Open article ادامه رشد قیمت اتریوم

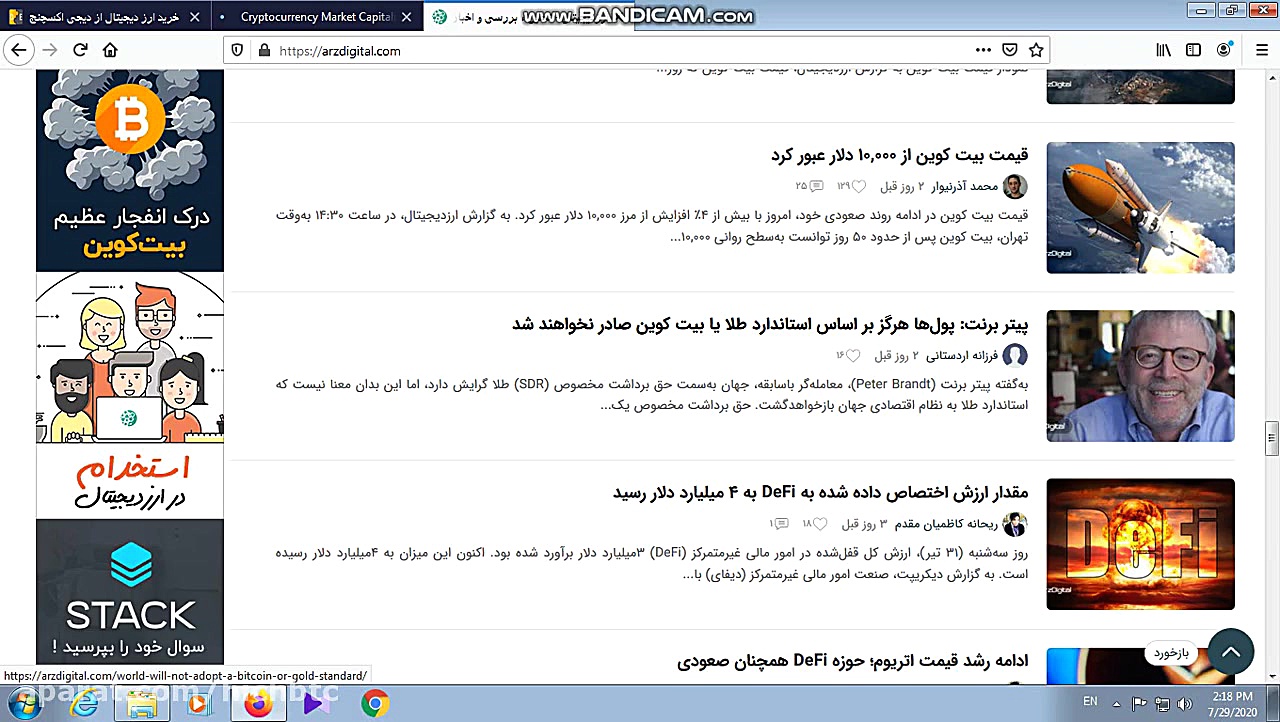852,661
